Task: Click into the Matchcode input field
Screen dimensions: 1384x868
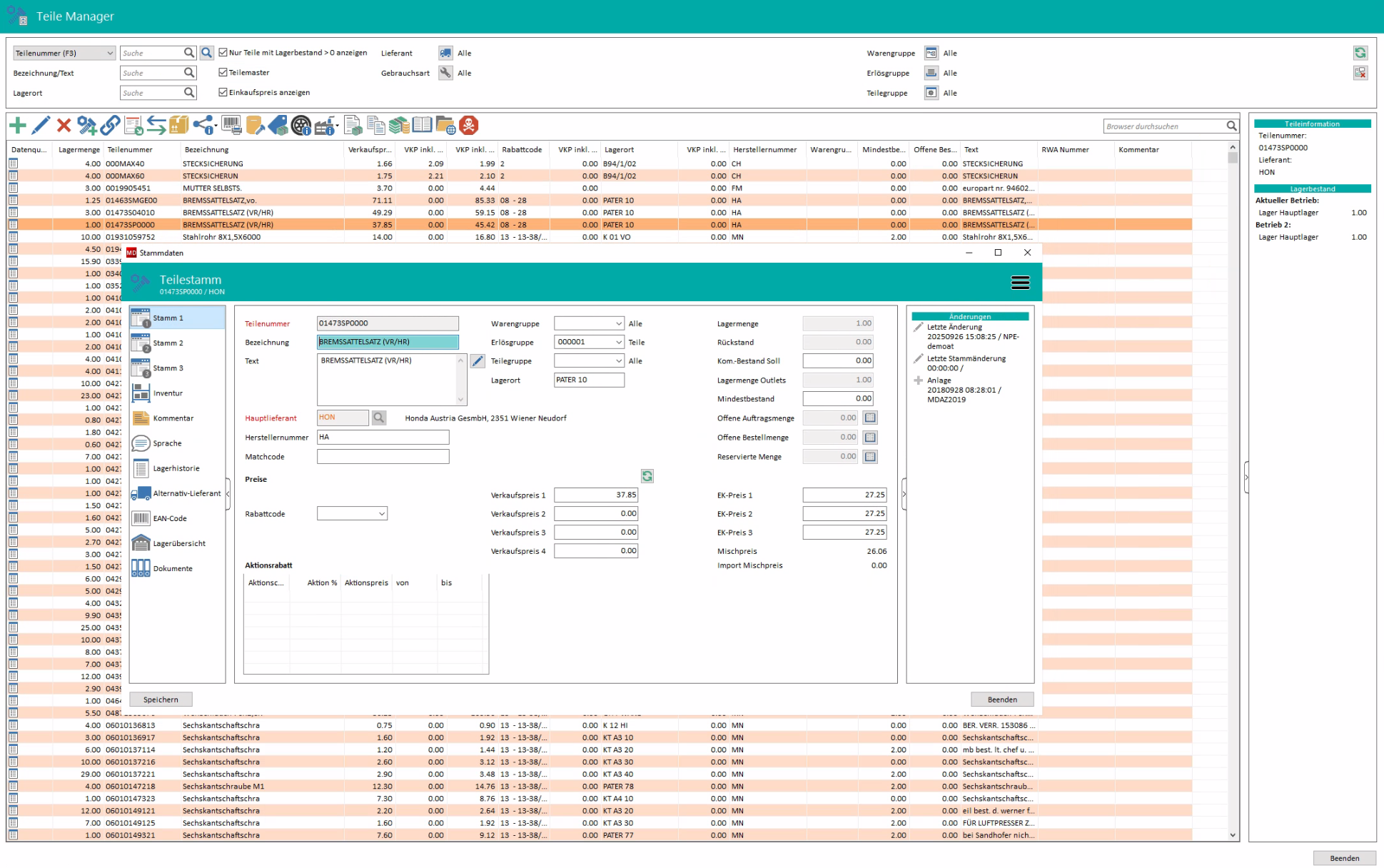Action: [x=383, y=457]
